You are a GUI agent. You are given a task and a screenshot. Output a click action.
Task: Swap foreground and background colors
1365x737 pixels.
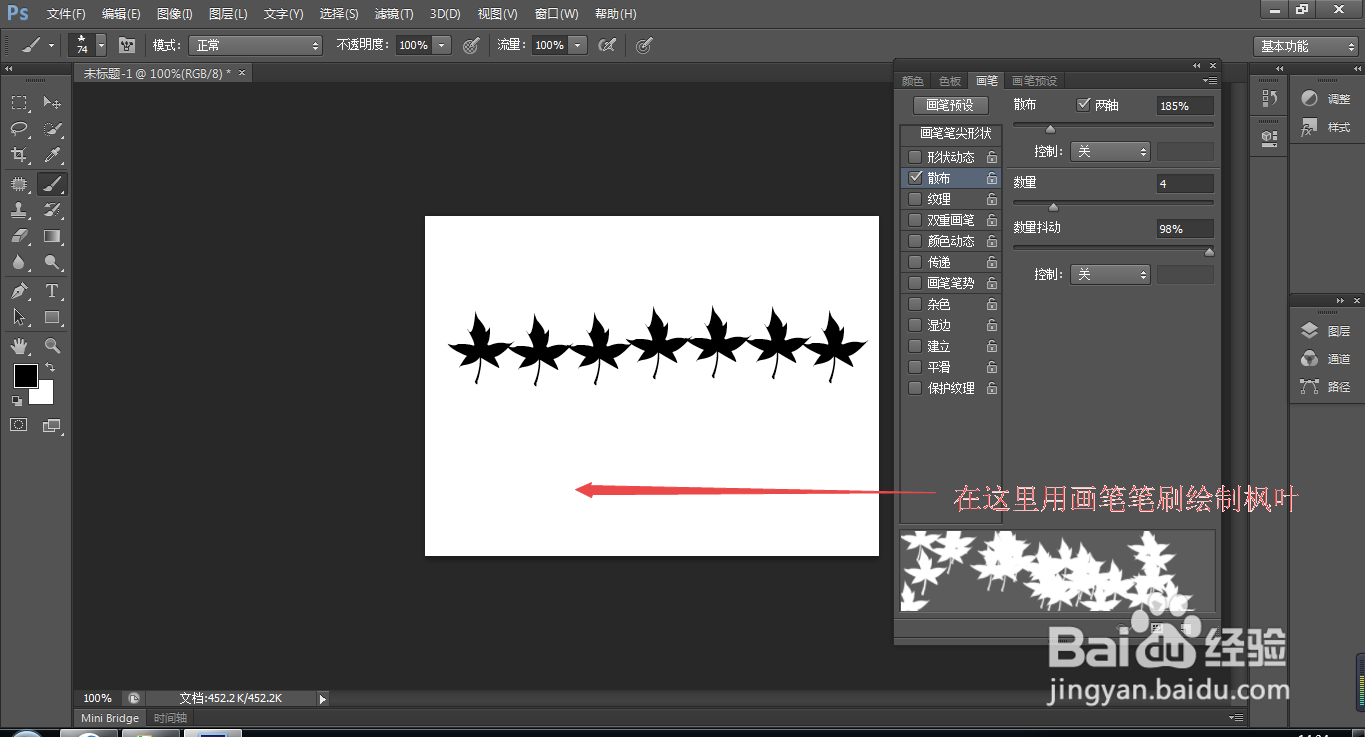tap(50, 368)
